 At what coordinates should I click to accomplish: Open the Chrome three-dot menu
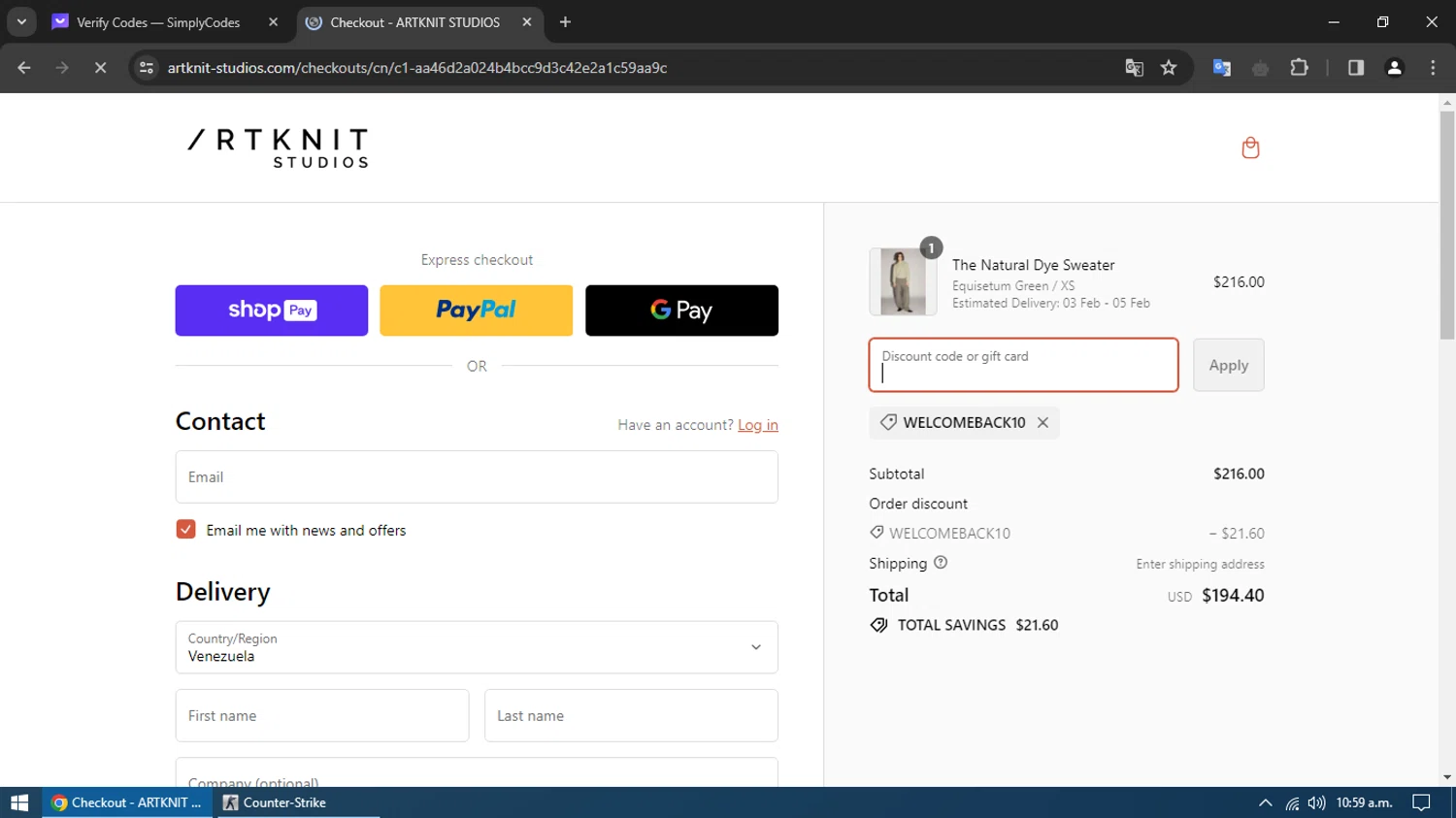click(1433, 68)
